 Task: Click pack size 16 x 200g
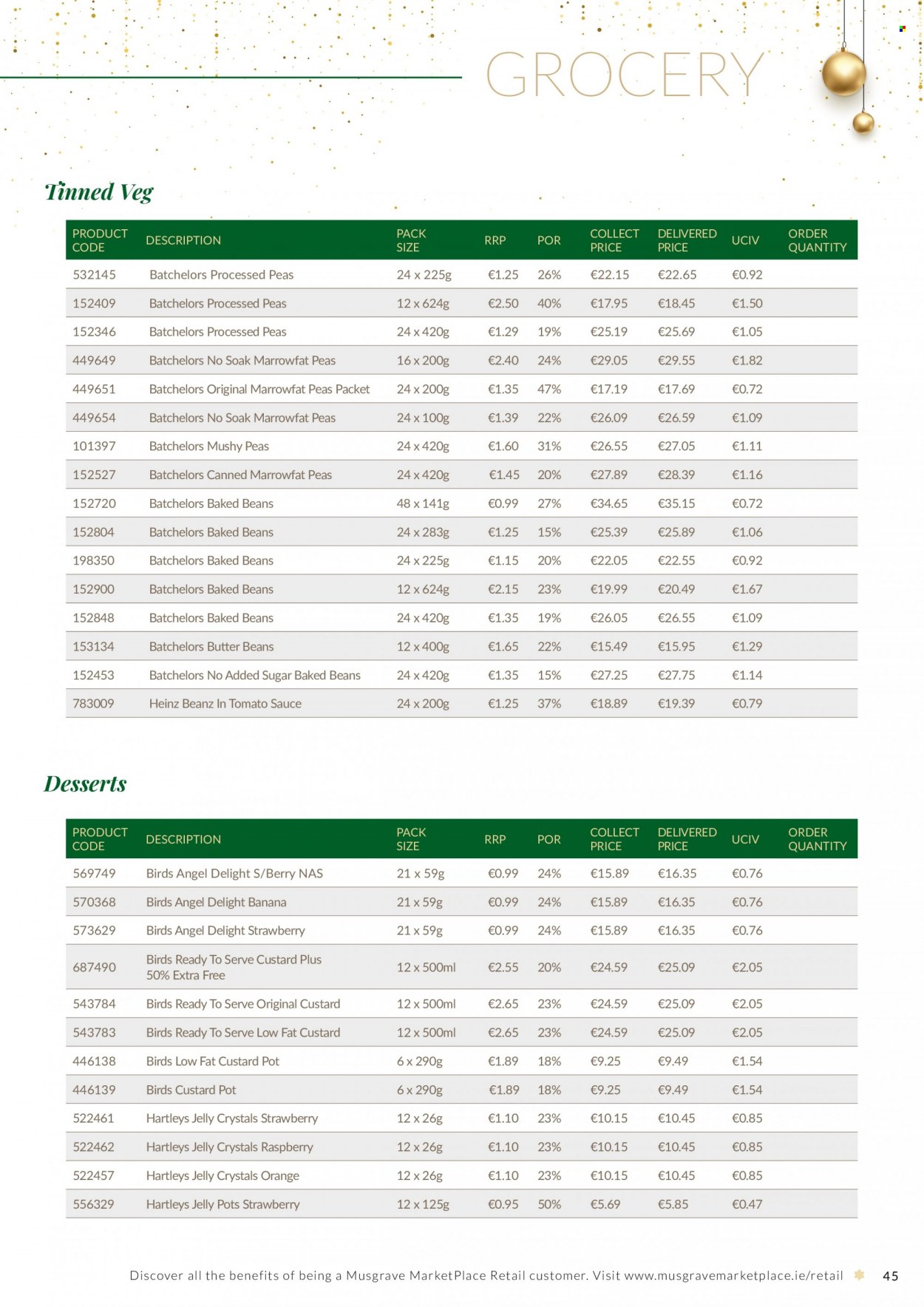(423, 361)
